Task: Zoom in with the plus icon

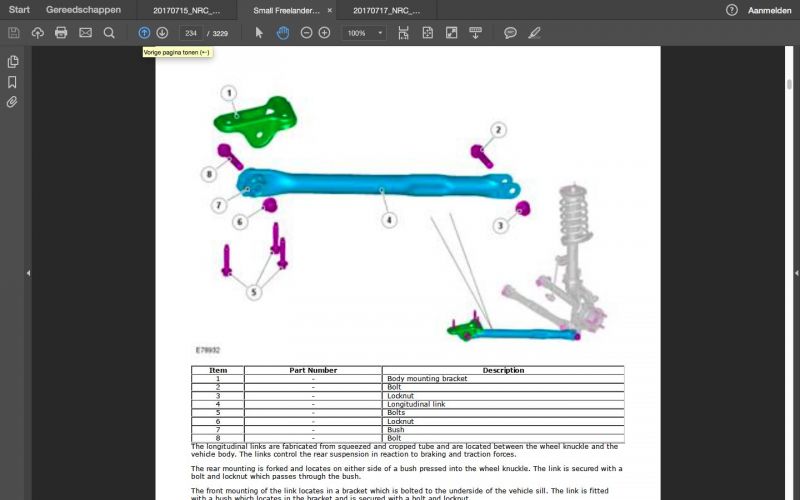Action: tap(324, 33)
